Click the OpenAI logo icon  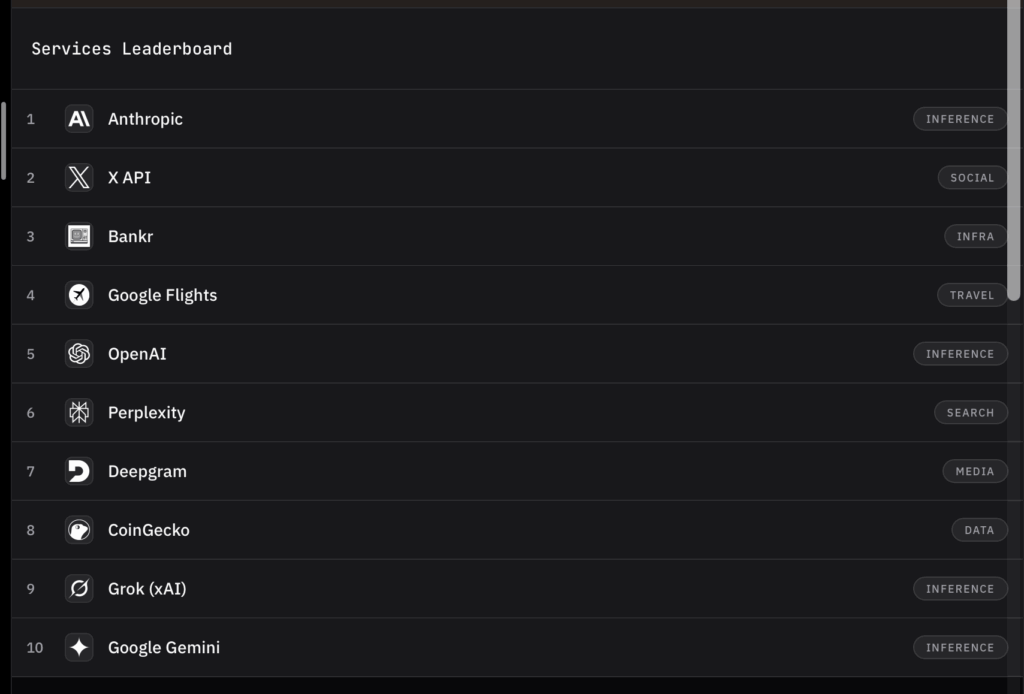79,354
